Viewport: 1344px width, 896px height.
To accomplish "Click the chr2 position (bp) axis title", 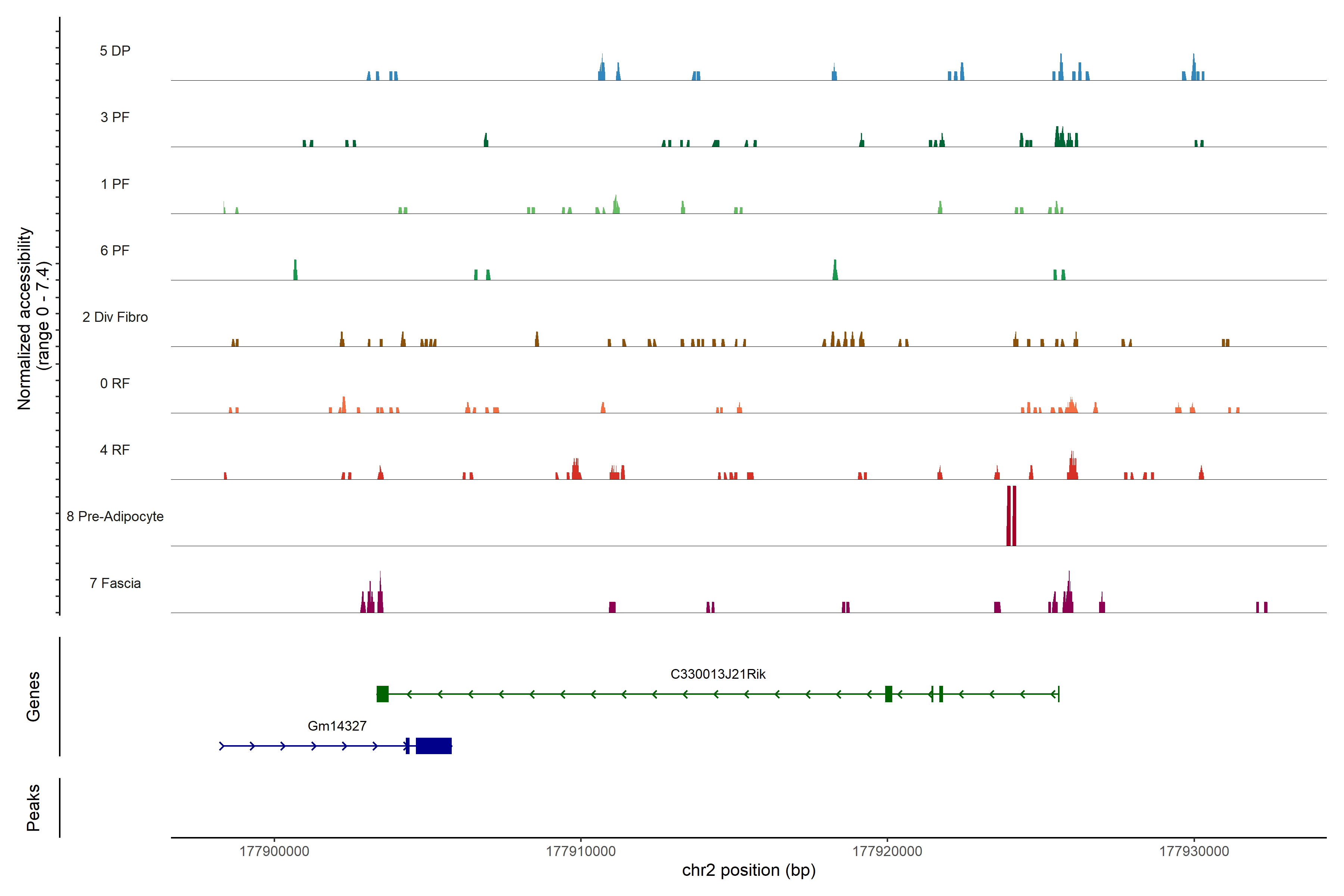I will click(x=749, y=870).
